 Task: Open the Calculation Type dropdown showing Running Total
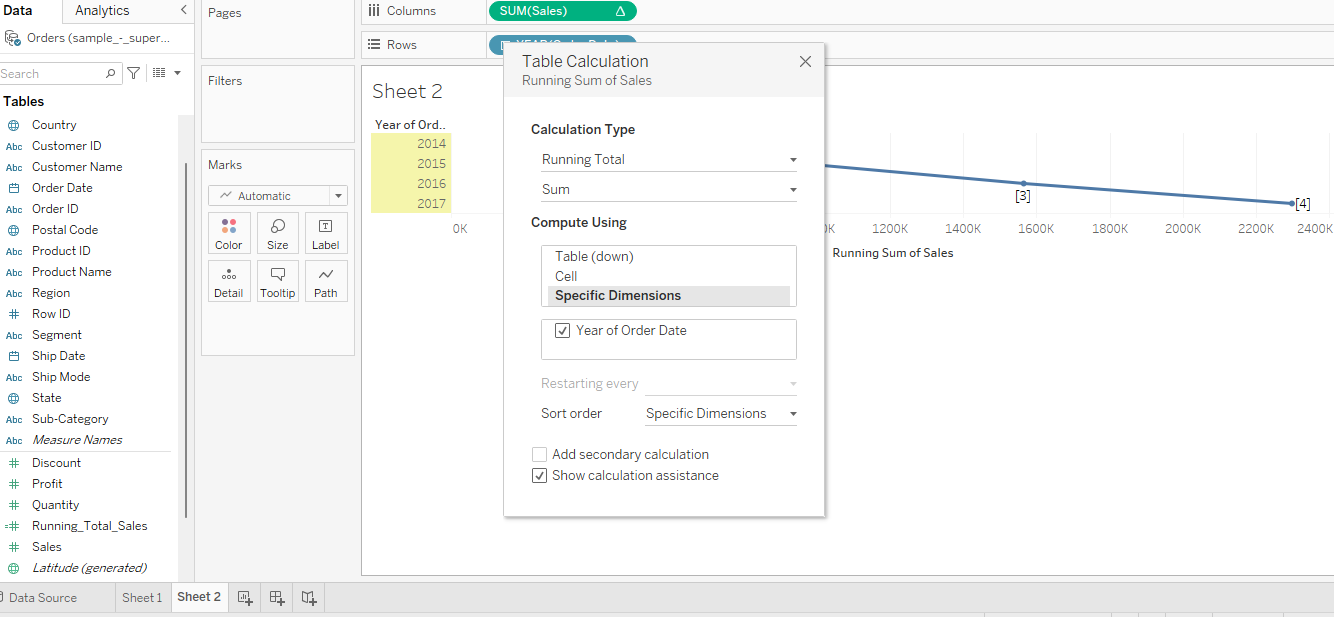click(x=668, y=159)
